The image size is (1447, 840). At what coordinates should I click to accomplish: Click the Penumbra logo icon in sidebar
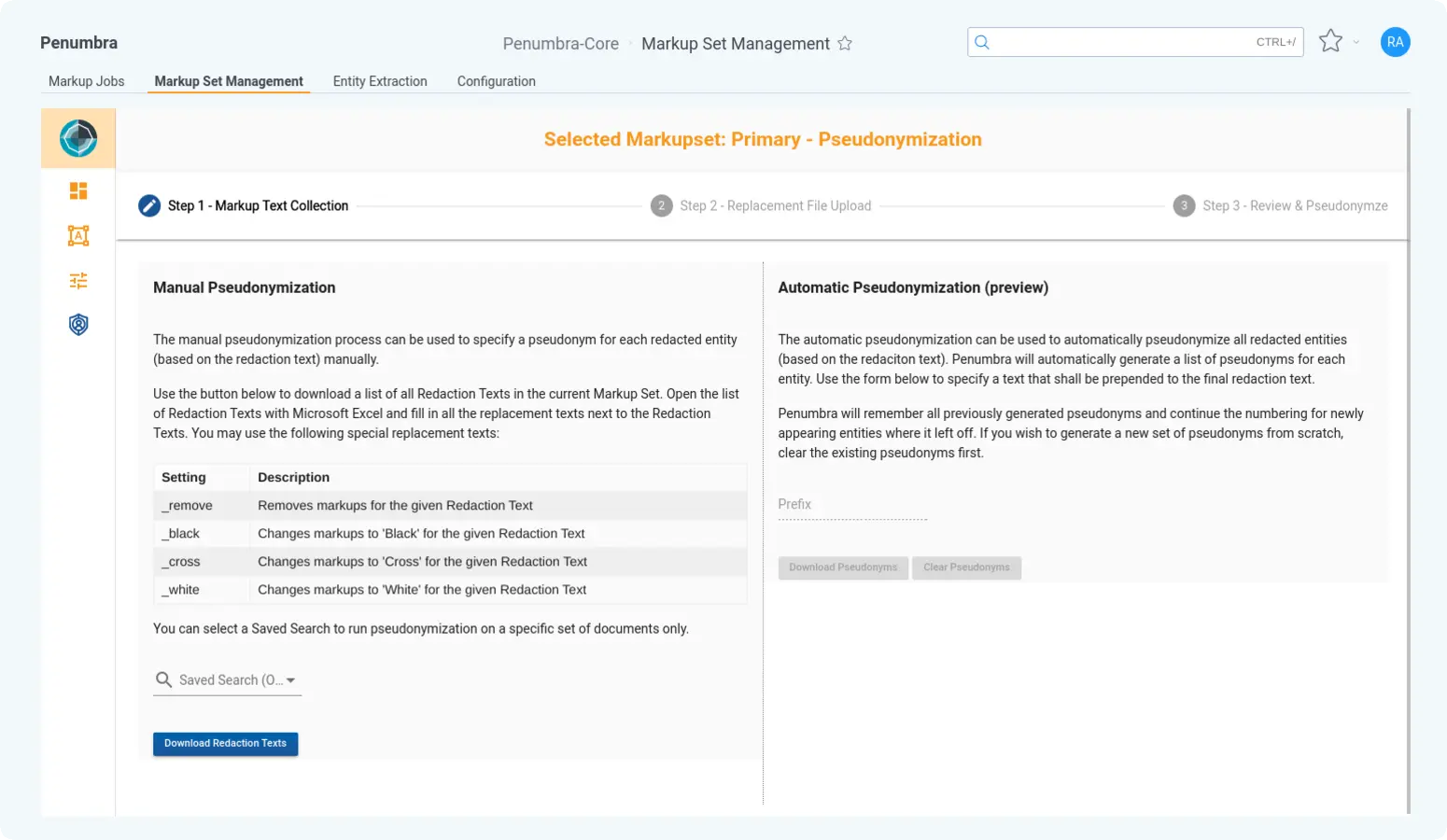[78, 138]
